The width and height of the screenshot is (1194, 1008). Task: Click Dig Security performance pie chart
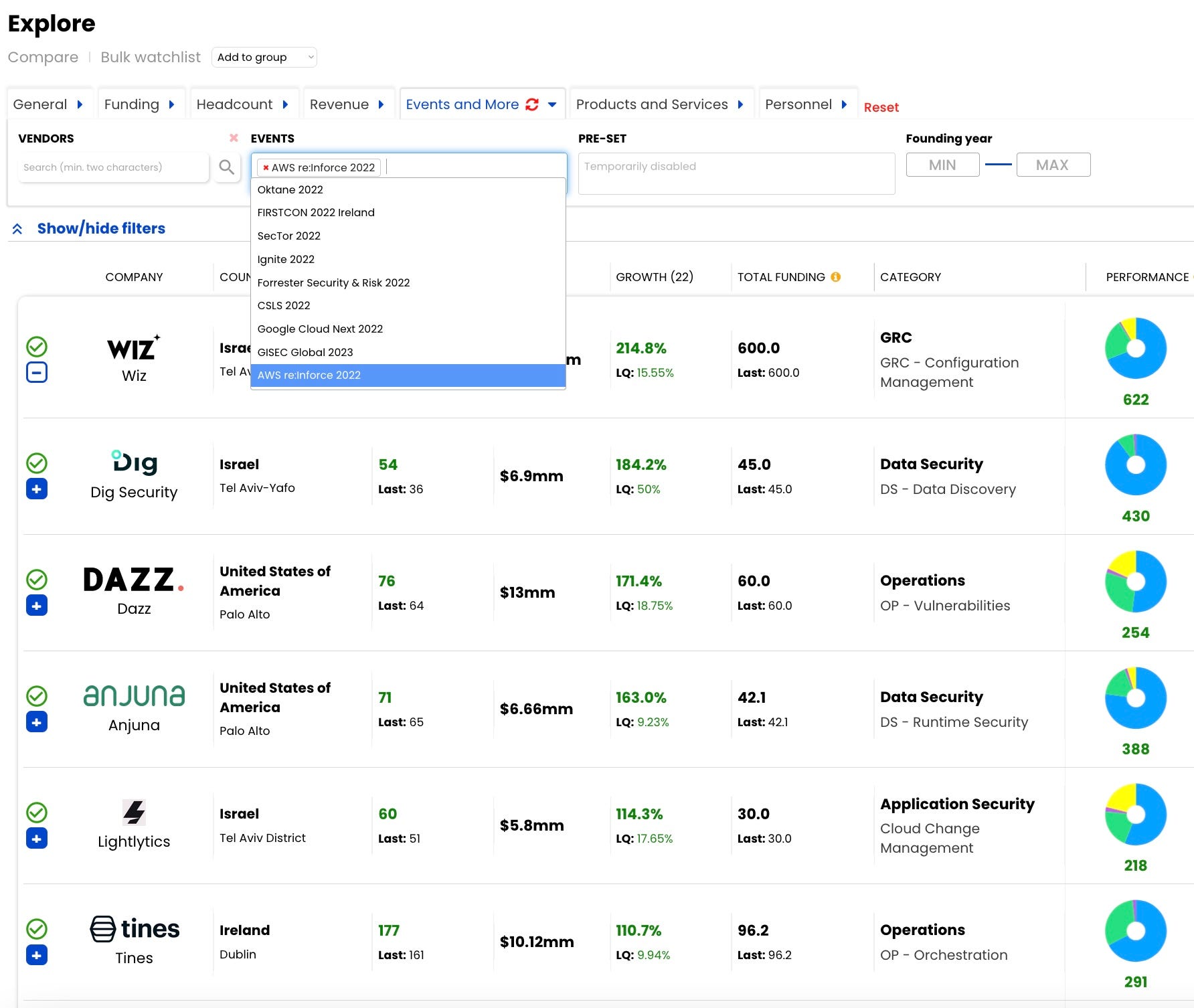(x=1136, y=465)
